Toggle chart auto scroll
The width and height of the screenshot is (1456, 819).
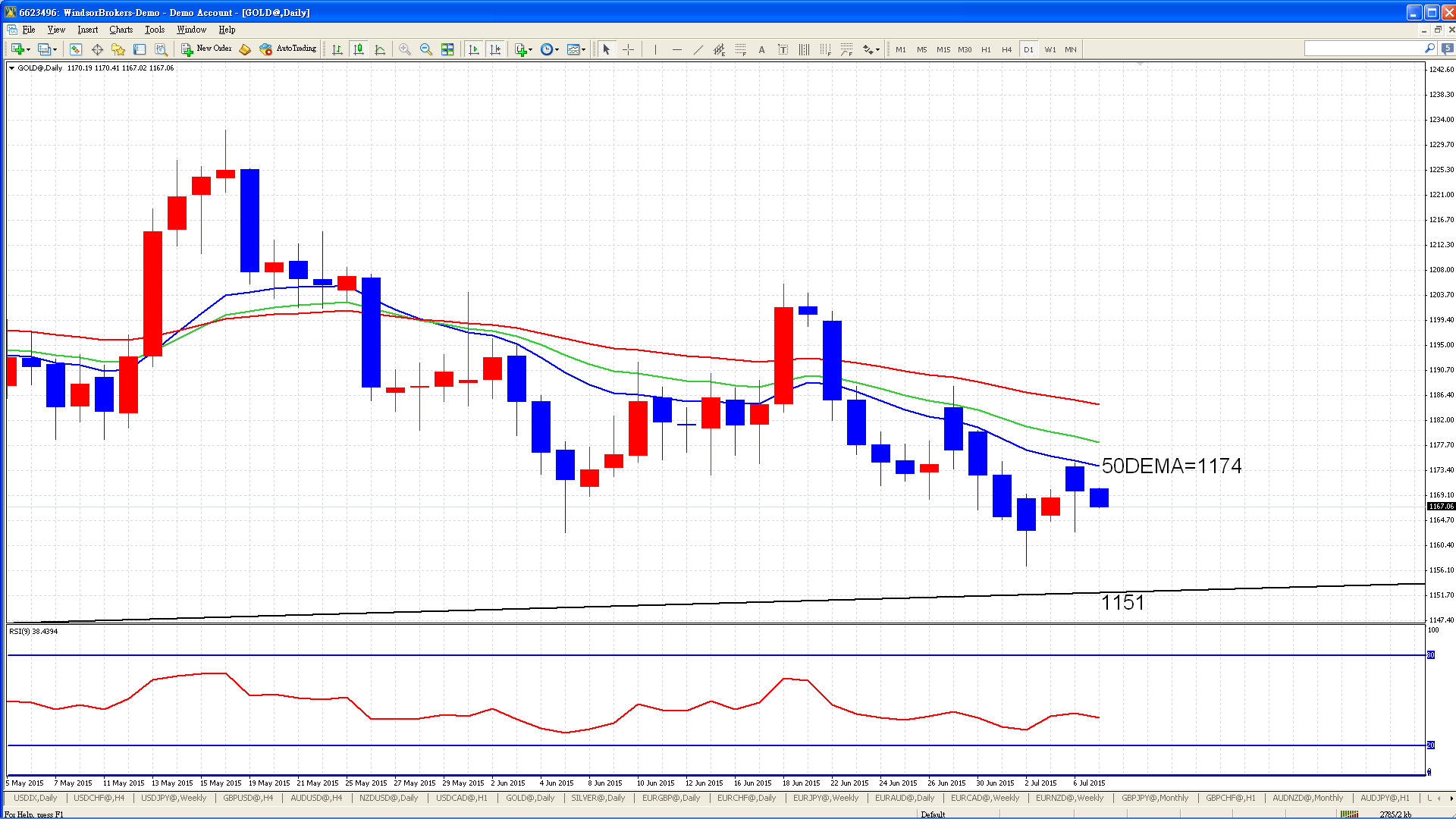click(x=474, y=49)
